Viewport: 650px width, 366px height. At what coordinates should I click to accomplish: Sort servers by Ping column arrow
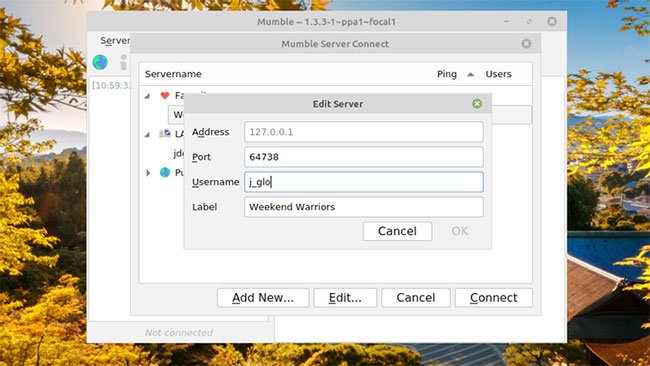point(471,74)
